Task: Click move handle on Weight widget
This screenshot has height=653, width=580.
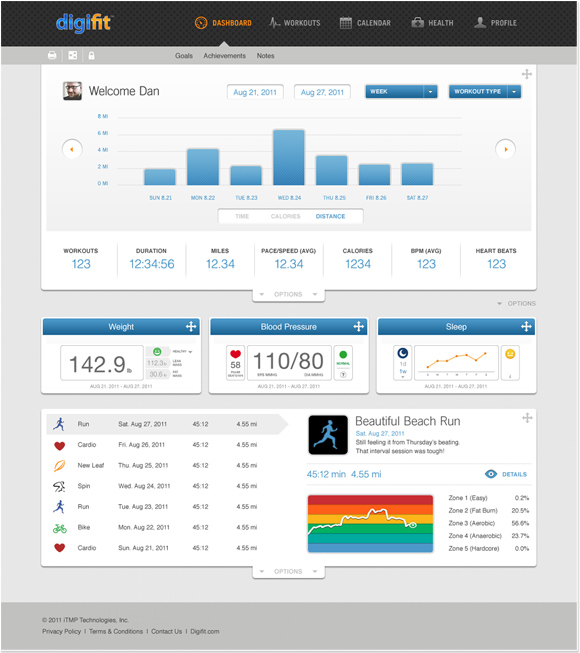Action: point(191,326)
